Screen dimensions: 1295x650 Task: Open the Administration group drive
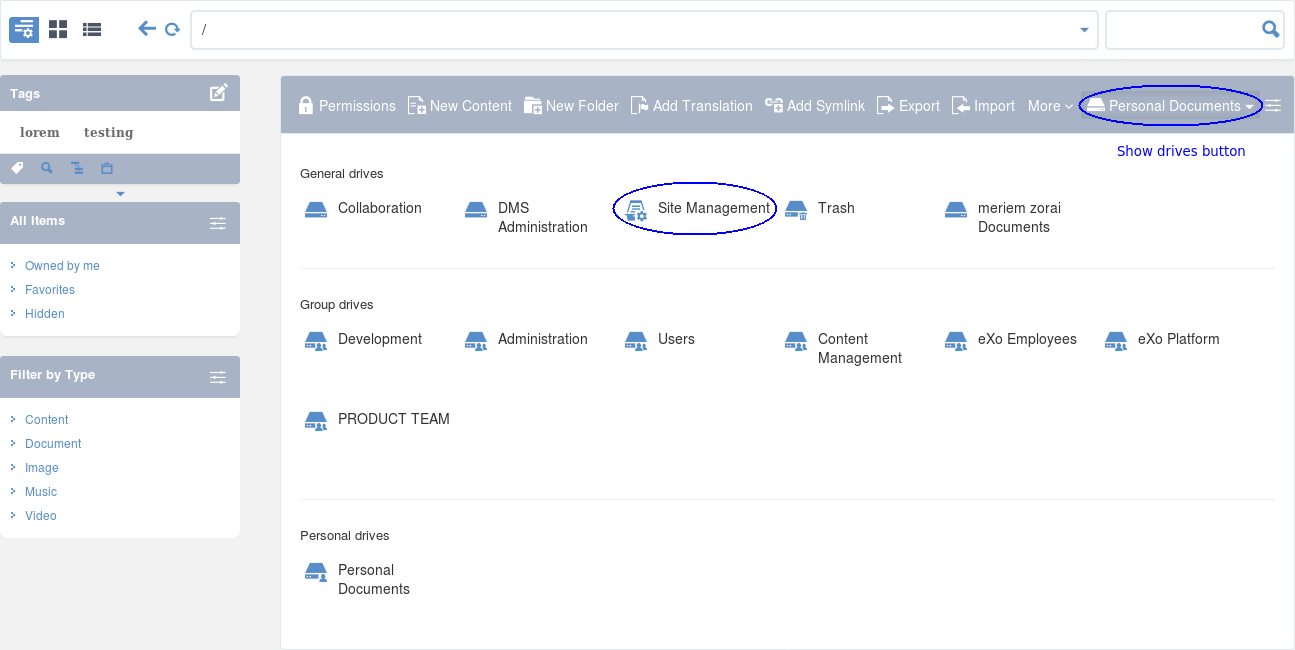point(527,340)
